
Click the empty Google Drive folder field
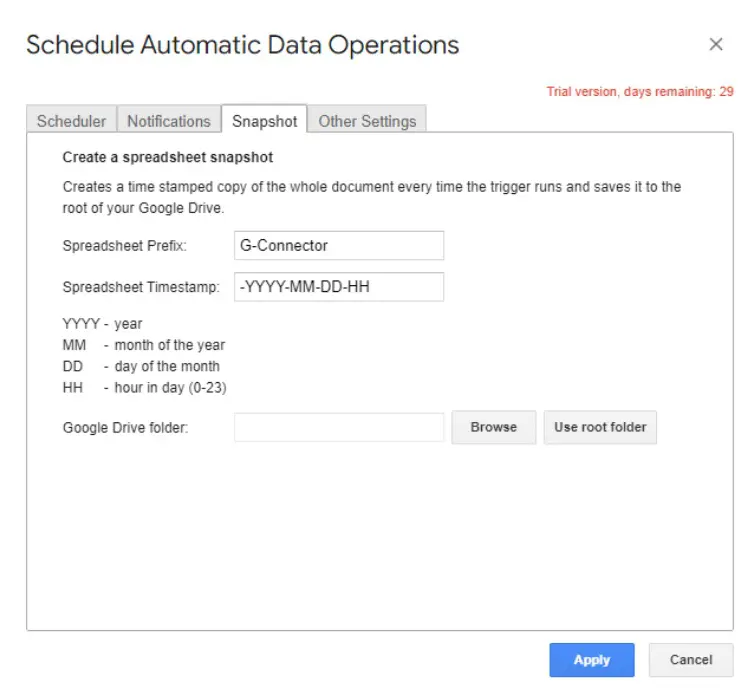(338, 427)
